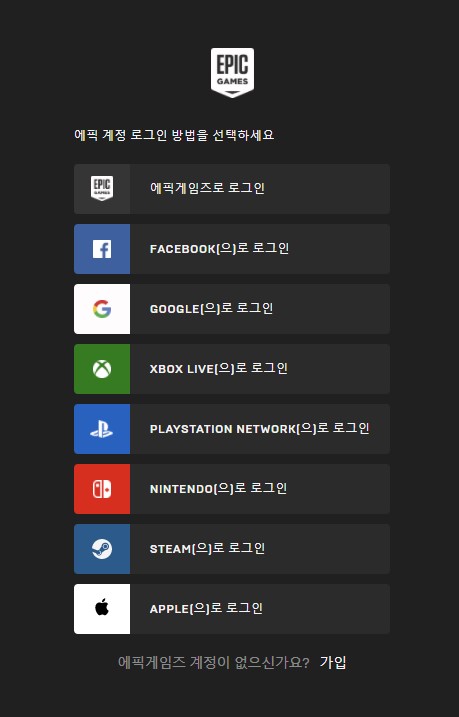This screenshot has width=459, height=717.
Task: Choose 'NINTENDO(으)로 로그인' label text
Action: click(219, 488)
